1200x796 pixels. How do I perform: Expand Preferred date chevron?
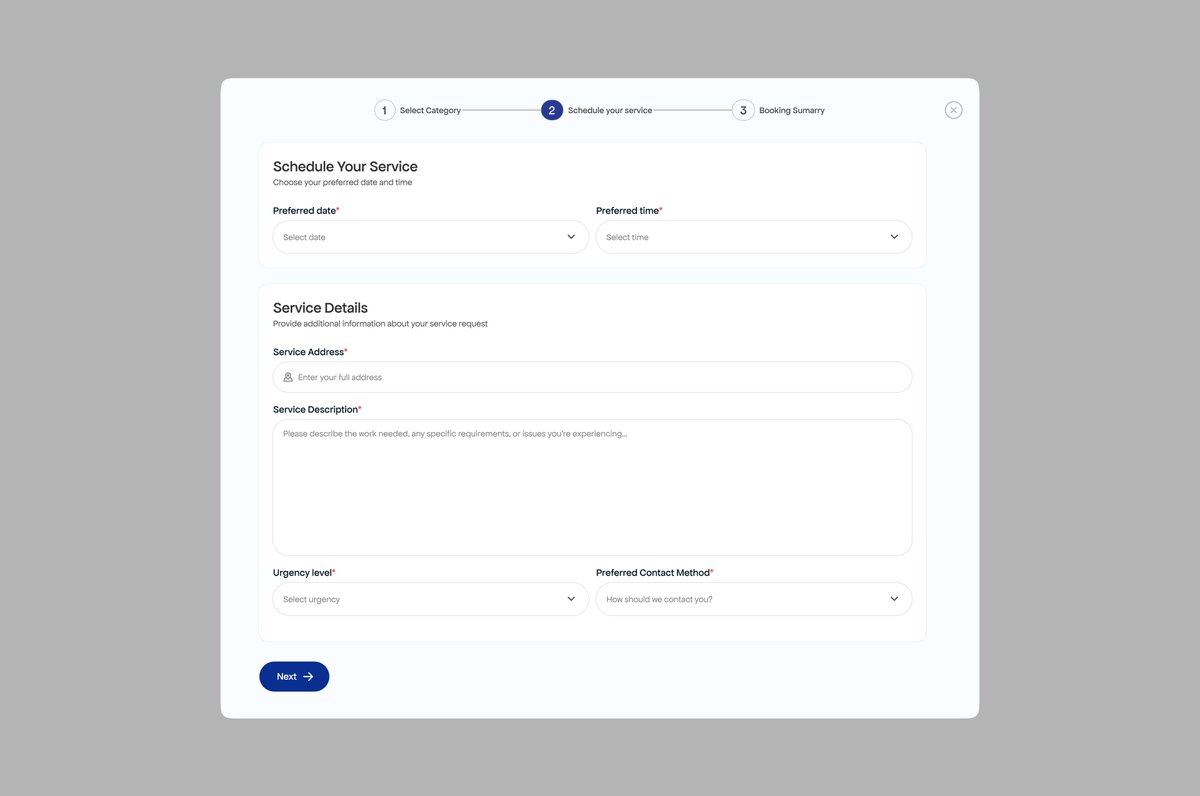[x=571, y=237]
